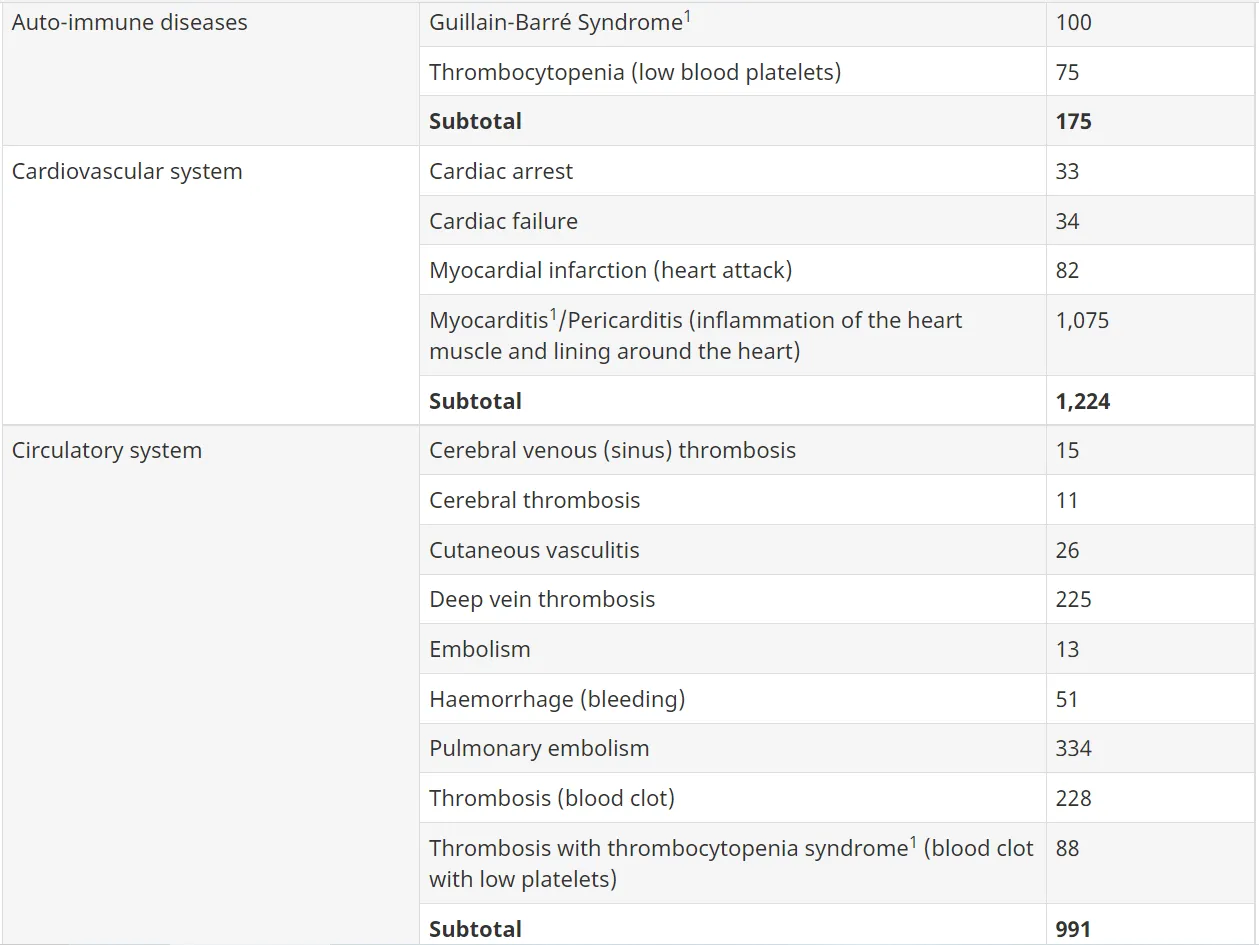Screen dimensions: 1259x945
Task: Click the Cerebral venous (sinus) thrombosis row
Action: (x=836, y=450)
